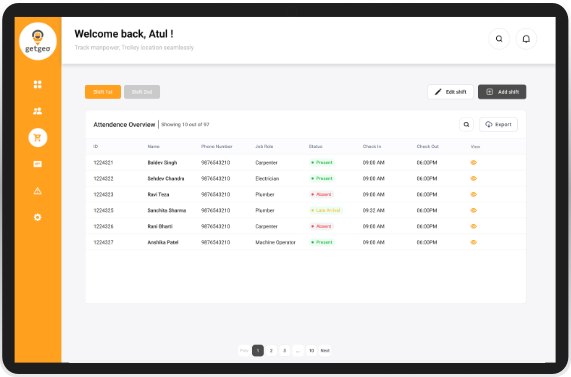571x377 pixels.
Task: Go to page 1 in pagination
Action: [258, 350]
